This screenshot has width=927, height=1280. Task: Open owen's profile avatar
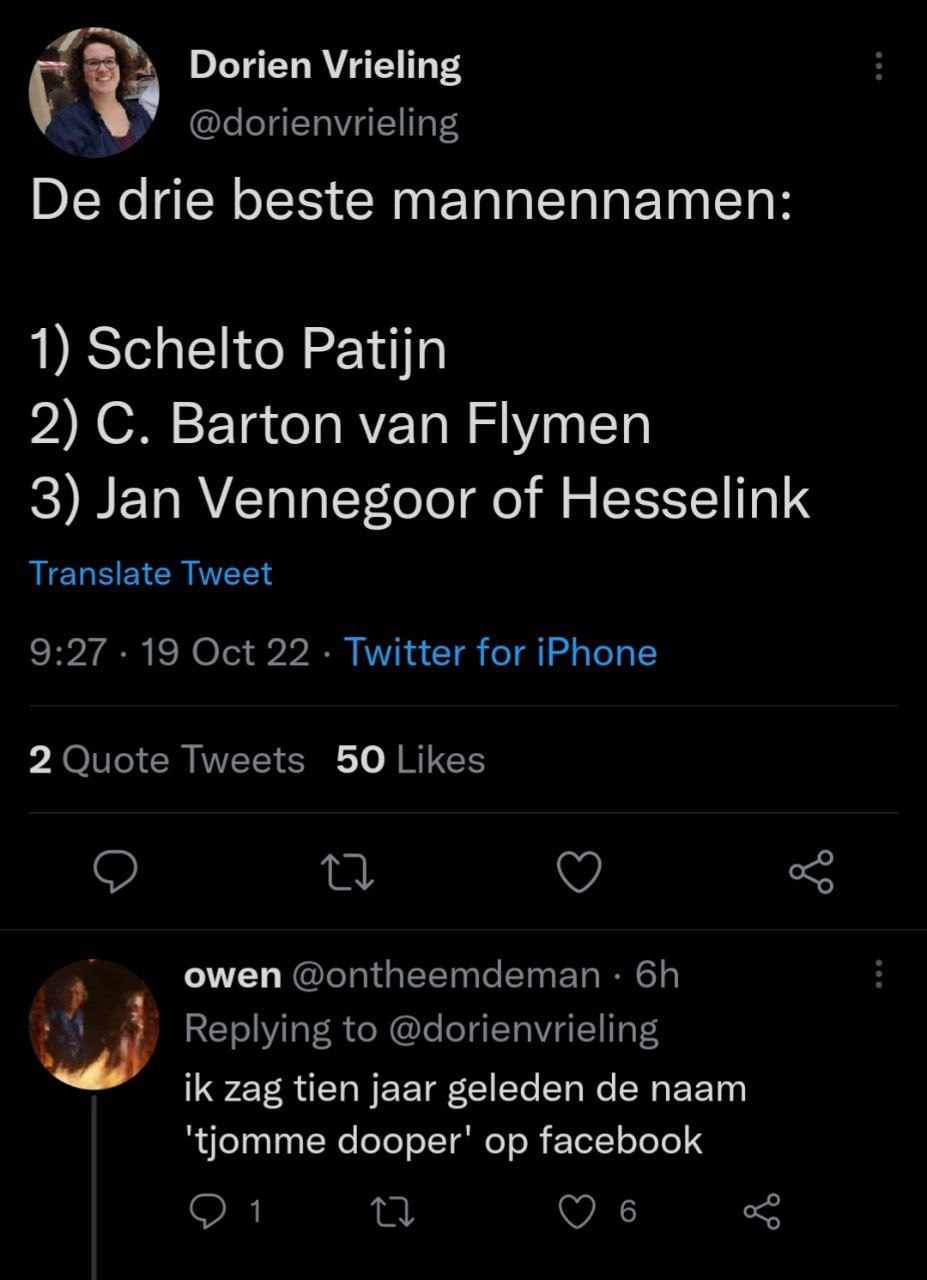coord(95,1023)
